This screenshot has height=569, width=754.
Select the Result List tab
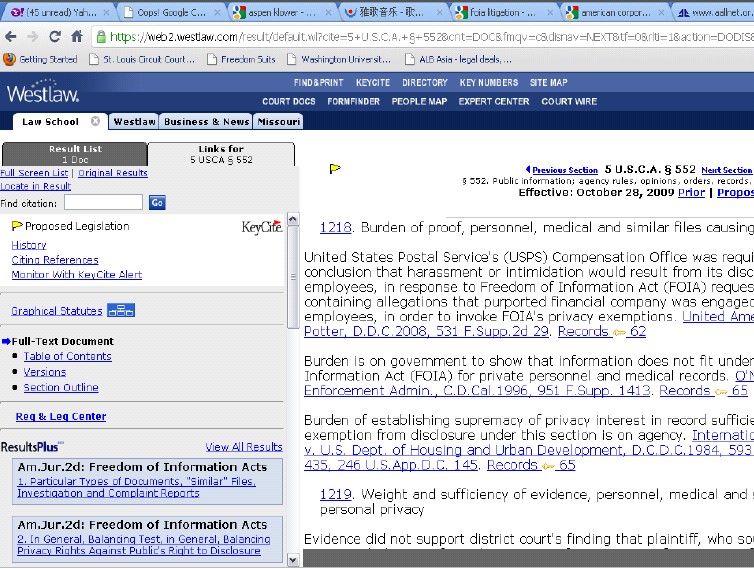(x=75, y=154)
